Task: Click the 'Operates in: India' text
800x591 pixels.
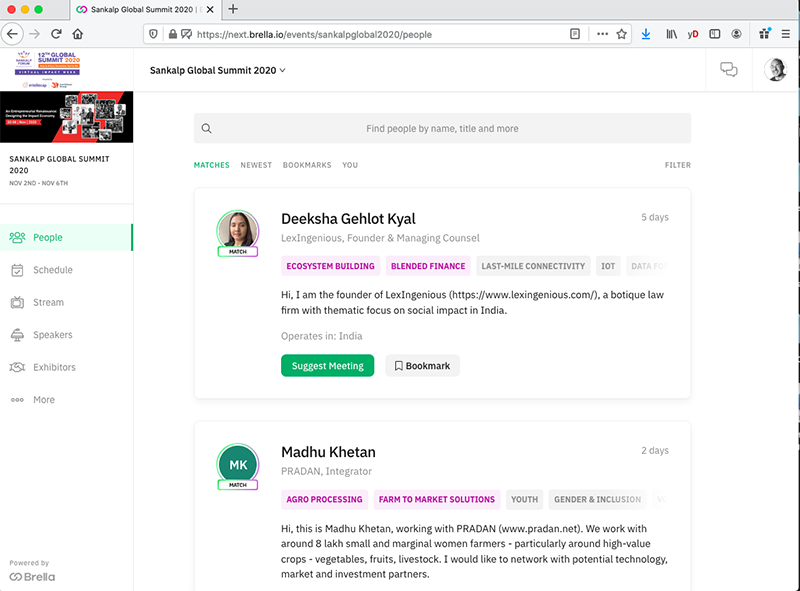Action: pos(321,336)
